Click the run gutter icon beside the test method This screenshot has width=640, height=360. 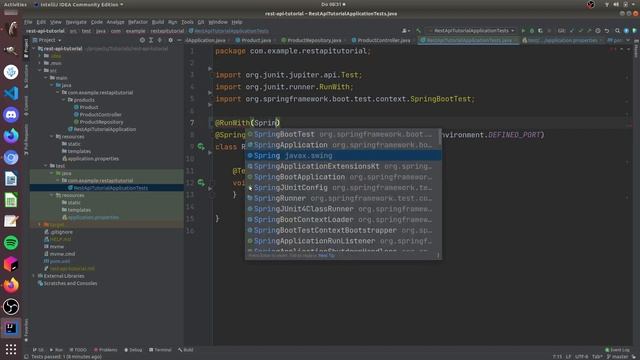click(x=201, y=182)
